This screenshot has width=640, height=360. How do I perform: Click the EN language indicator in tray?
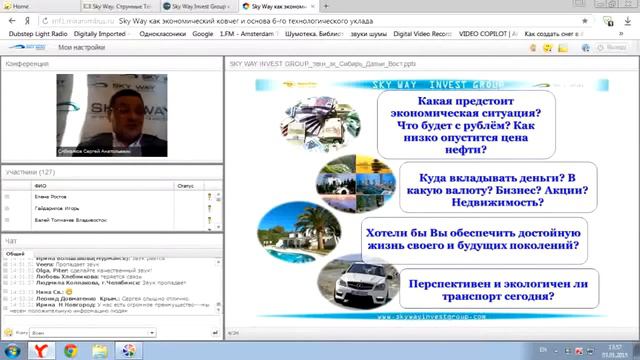pyautogui.click(x=543, y=350)
